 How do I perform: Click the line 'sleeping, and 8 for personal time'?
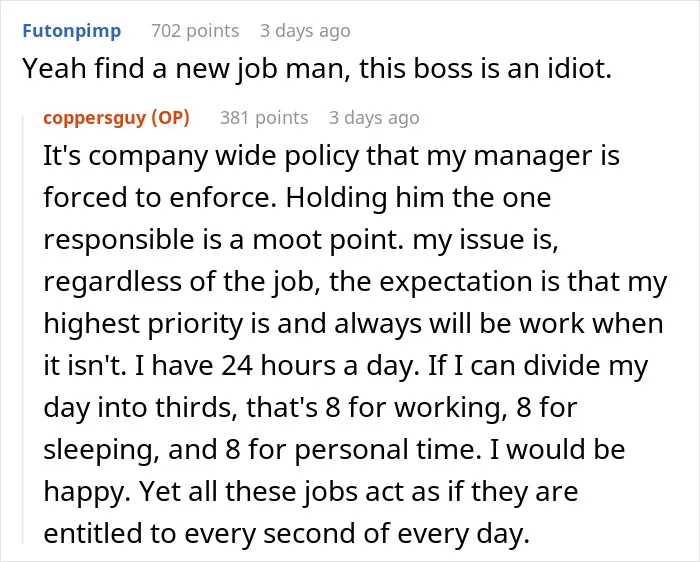tap(334, 450)
